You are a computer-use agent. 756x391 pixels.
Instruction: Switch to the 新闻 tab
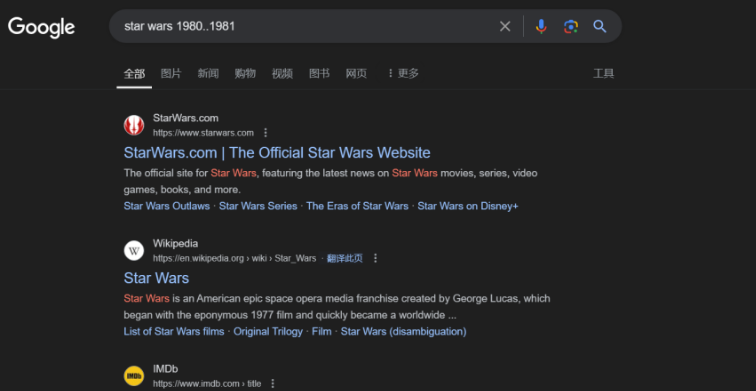point(208,74)
